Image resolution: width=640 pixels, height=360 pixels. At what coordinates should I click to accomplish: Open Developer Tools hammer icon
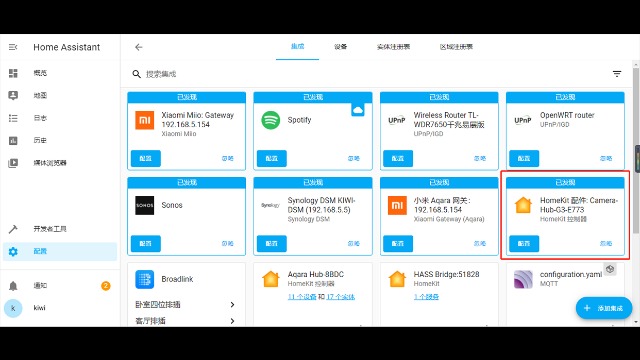[13, 229]
